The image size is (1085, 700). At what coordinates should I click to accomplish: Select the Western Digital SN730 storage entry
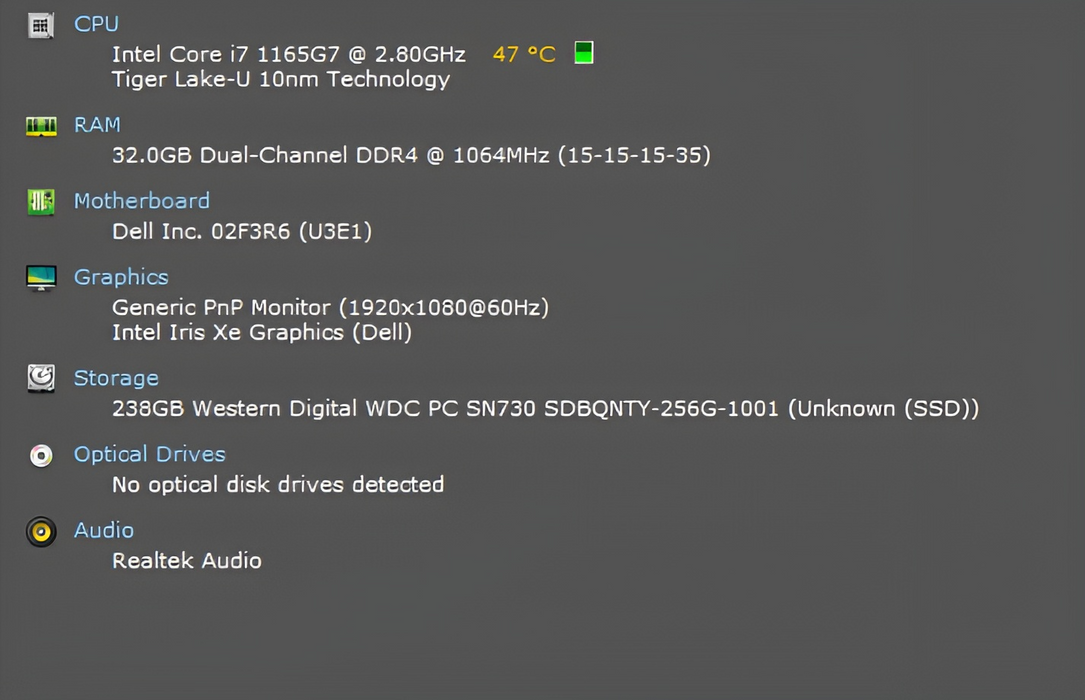[x=545, y=408]
